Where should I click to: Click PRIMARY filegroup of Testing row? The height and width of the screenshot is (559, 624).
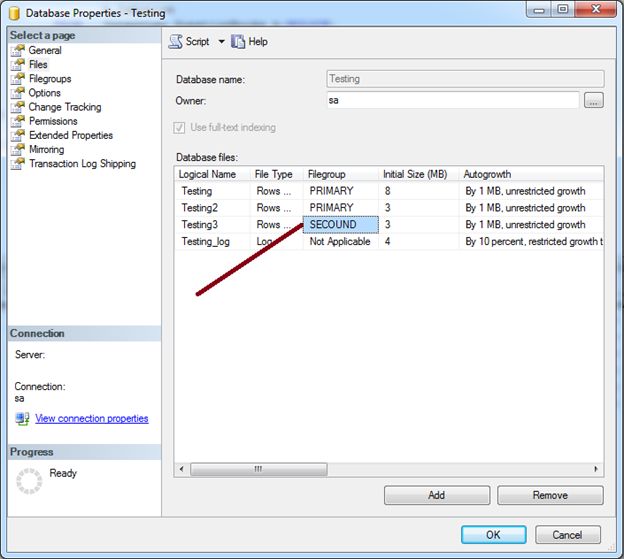[341, 191]
